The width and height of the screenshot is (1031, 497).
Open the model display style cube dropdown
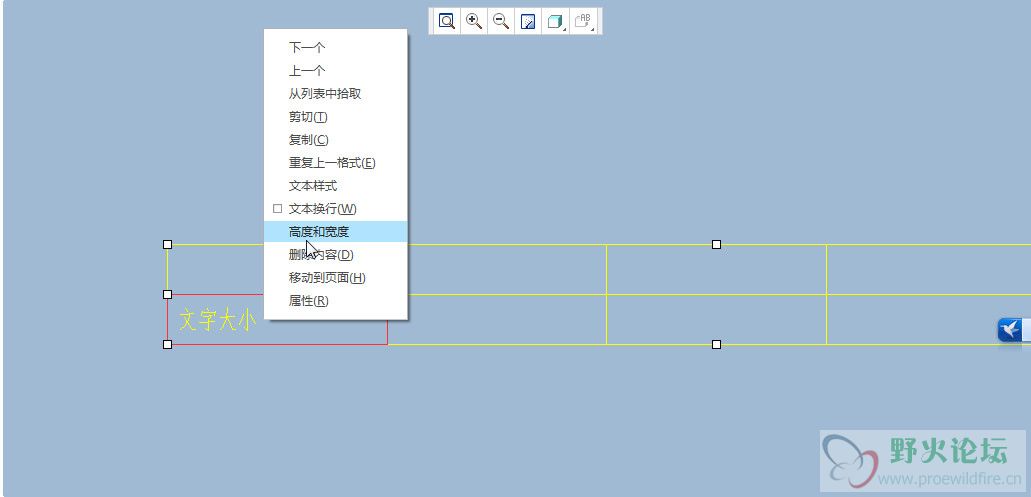coord(556,21)
